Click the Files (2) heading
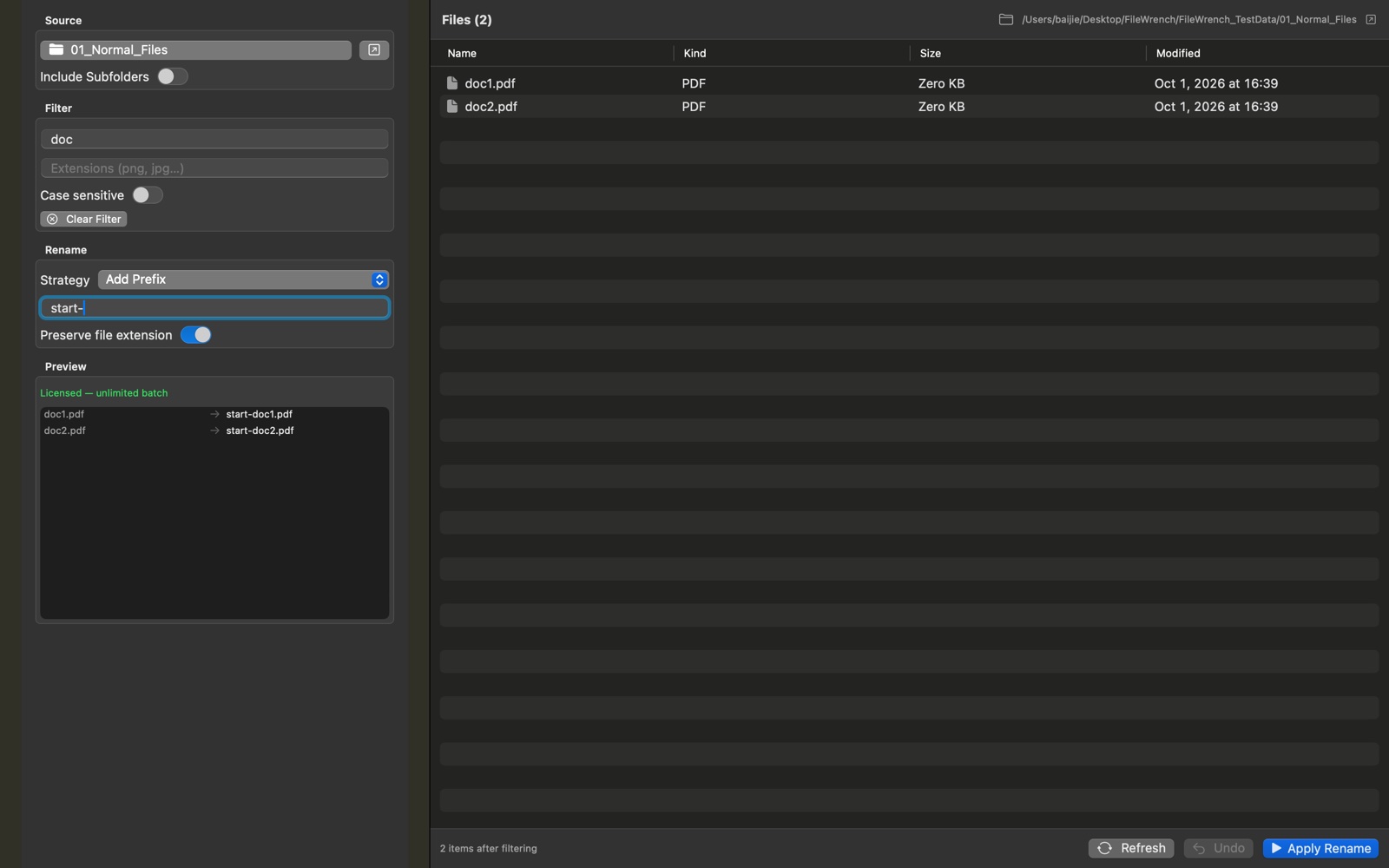Image resolution: width=1389 pixels, height=868 pixels. click(467, 19)
